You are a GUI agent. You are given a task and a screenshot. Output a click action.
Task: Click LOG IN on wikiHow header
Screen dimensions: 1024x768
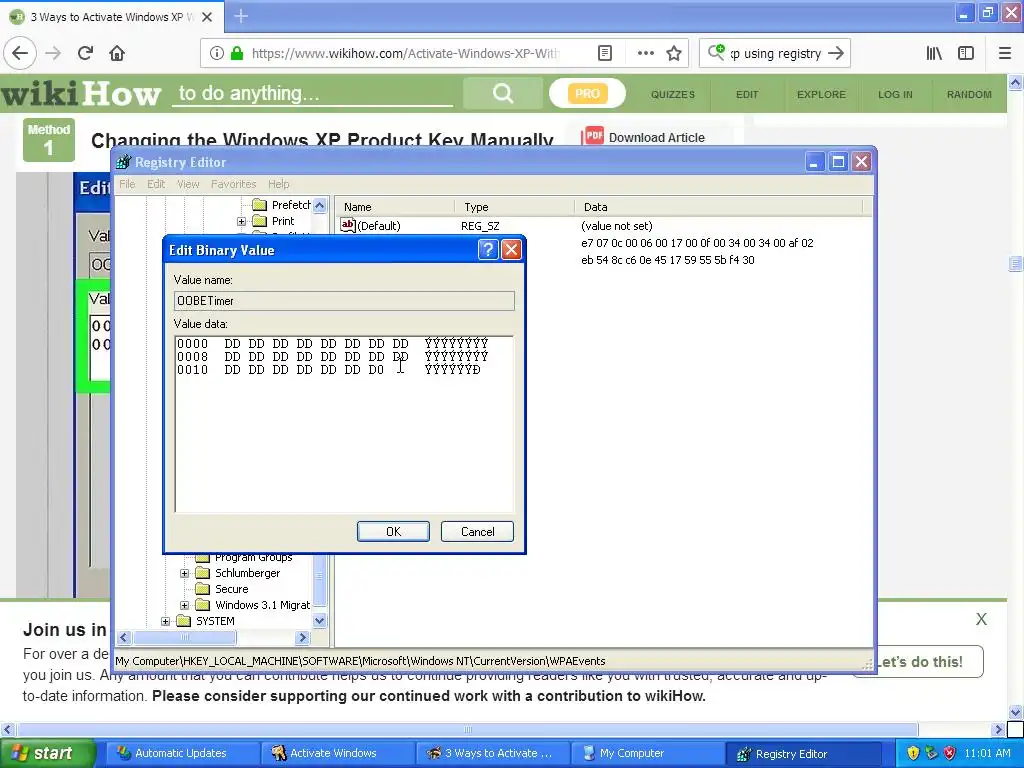pyautogui.click(x=895, y=94)
